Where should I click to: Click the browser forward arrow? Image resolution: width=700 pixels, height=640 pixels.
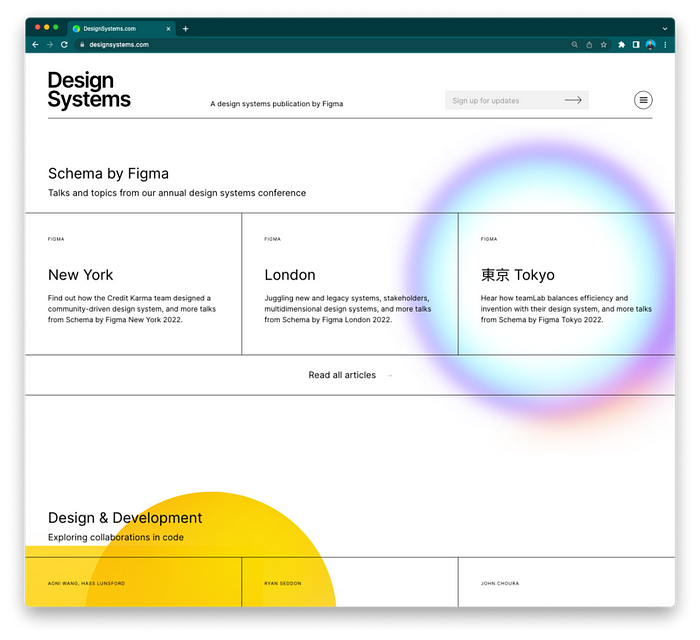pyautogui.click(x=50, y=45)
